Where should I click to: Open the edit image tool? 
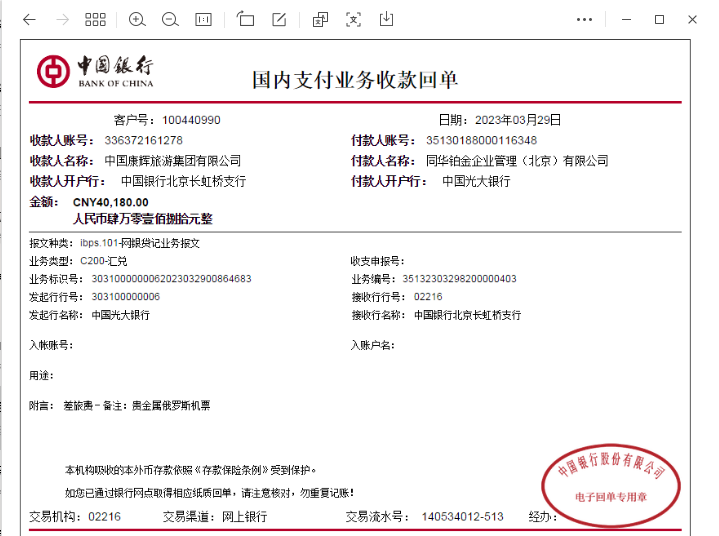pos(279,19)
